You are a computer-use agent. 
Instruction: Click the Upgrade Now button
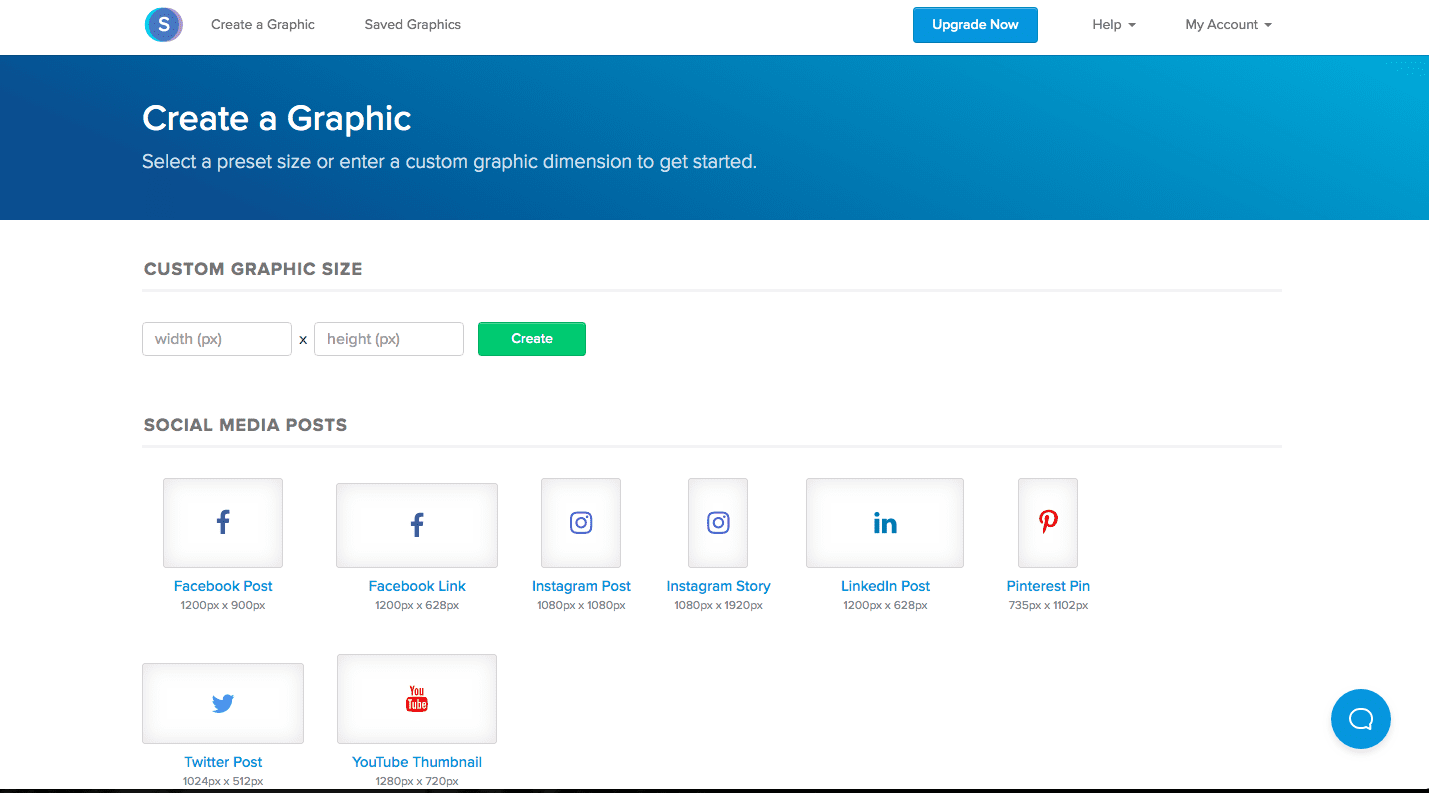pos(975,25)
